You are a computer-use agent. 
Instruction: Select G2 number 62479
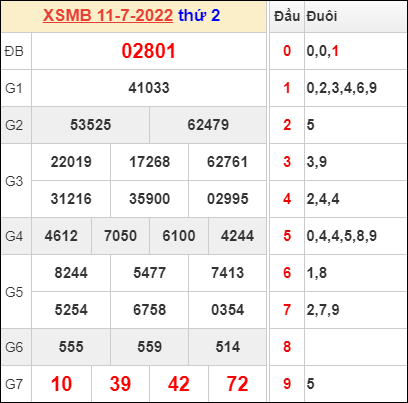[208, 125]
